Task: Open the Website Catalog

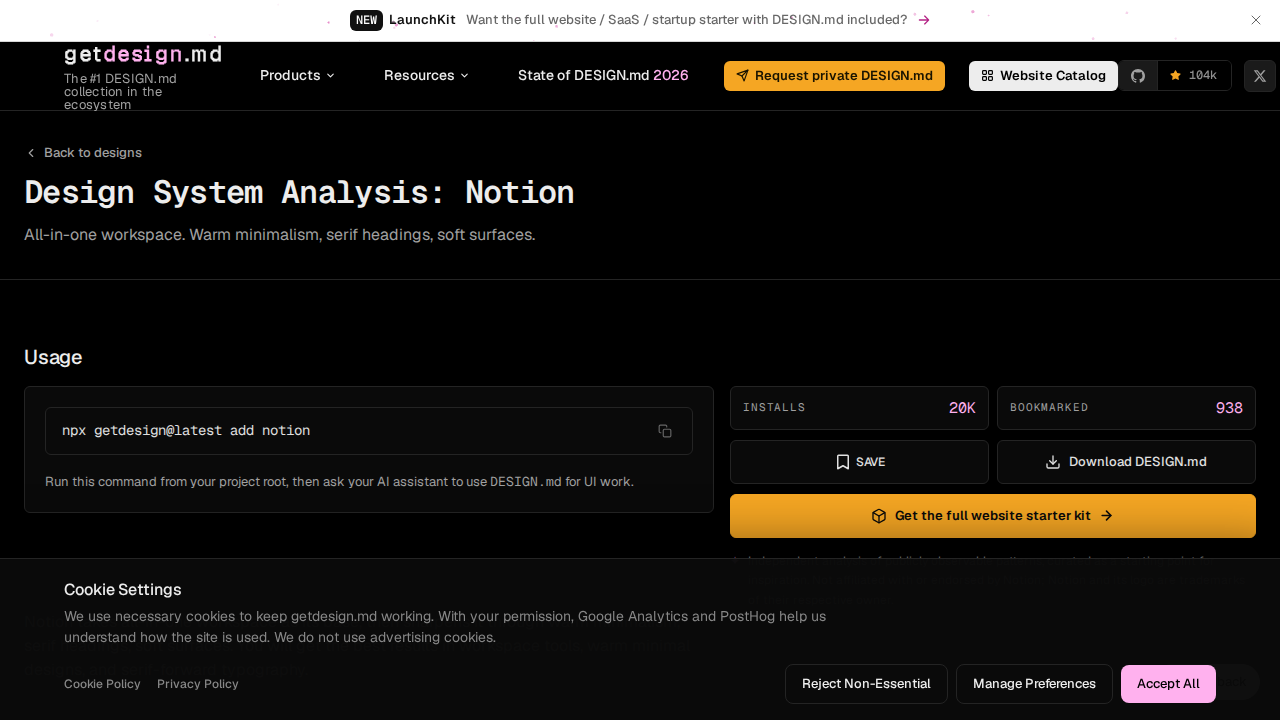Action: click(x=1043, y=76)
